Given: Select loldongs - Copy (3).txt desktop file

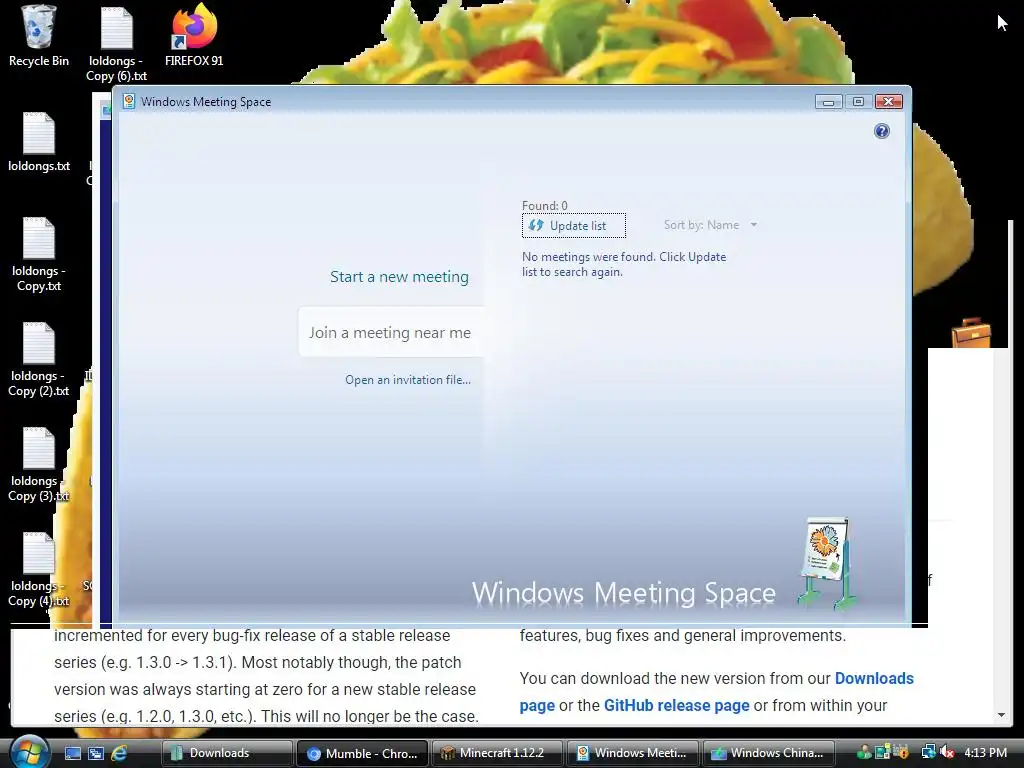Looking at the screenshot, I should (x=39, y=465).
